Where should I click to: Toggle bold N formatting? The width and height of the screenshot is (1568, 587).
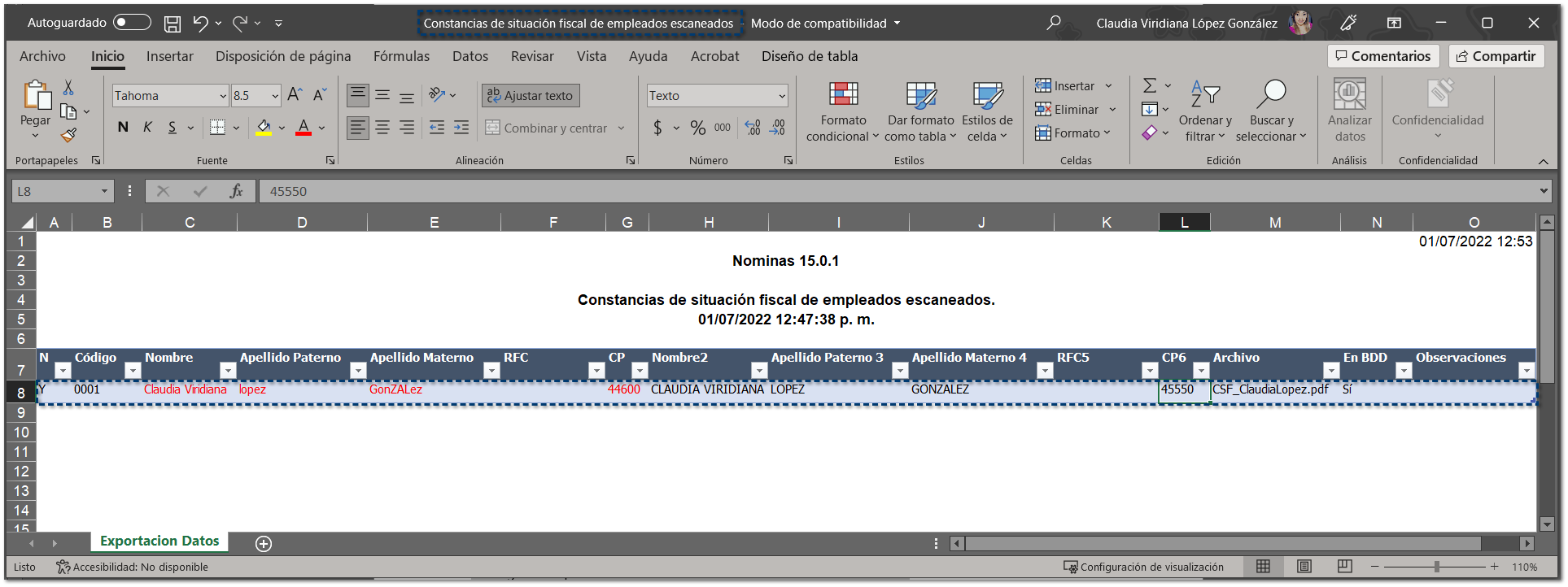(x=123, y=128)
